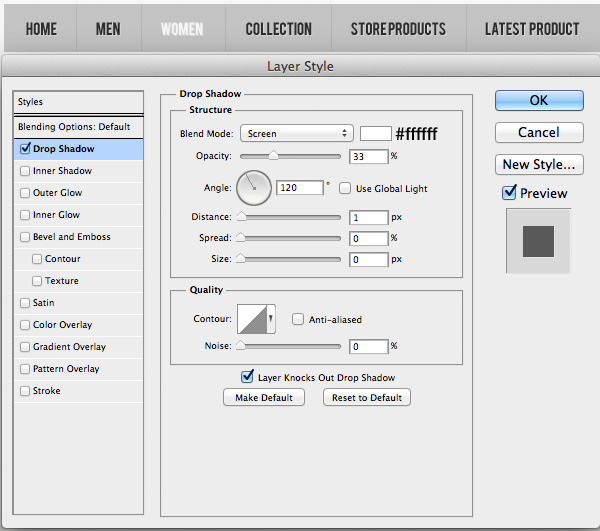
Task: Click the Noise value field
Action: pyautogui.click(x=368, y=346)
